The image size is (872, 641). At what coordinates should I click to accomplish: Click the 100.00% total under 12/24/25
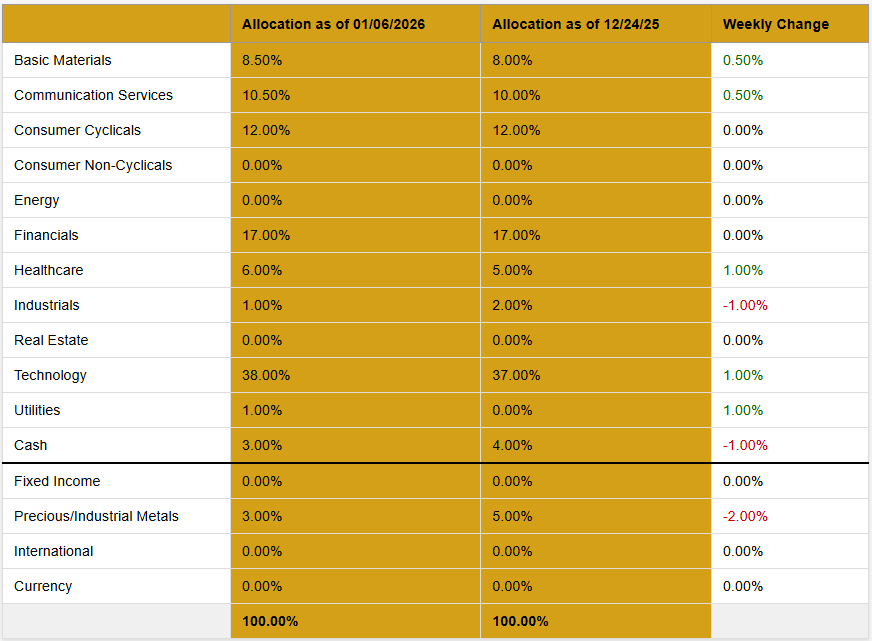[x=521, y=621]
